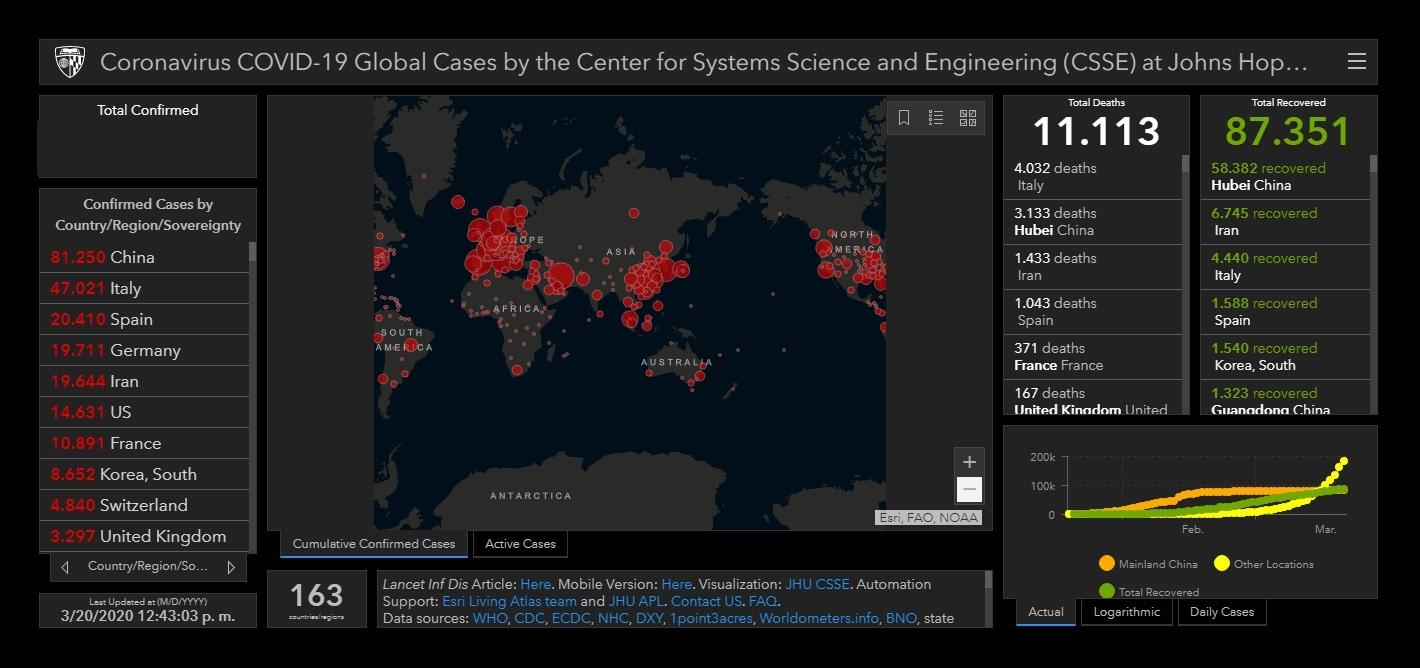Click the Total Deaths list scrollbar

[x=1186, y=165]
